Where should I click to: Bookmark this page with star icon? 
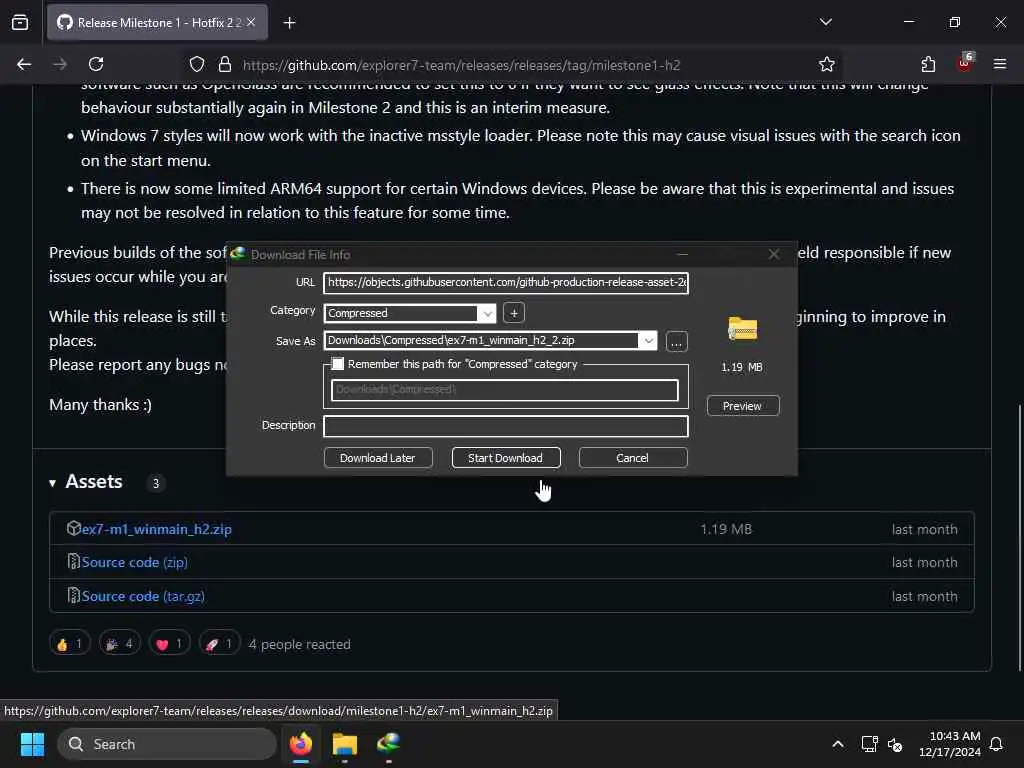pyautogui.click(x=827, y=64)
